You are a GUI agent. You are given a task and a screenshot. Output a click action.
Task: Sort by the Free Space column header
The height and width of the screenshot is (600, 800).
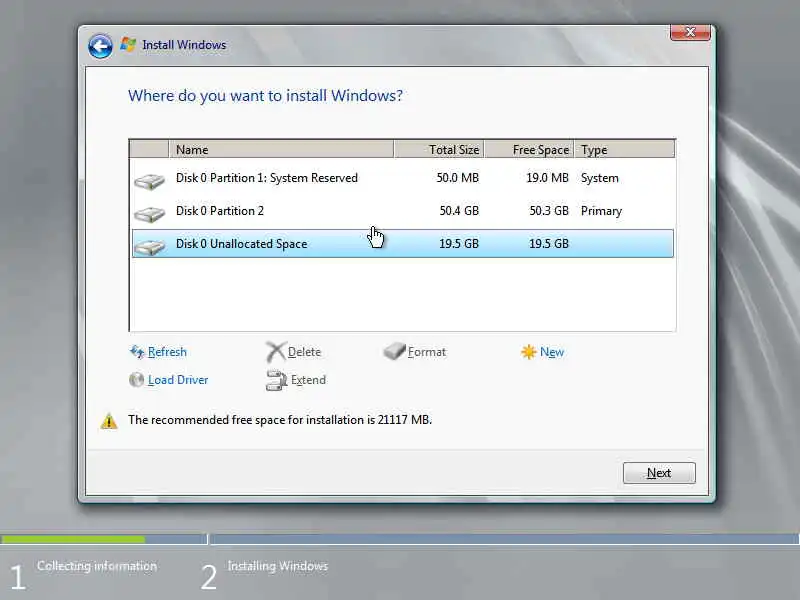pyautogui.click(x=529, y=149)
